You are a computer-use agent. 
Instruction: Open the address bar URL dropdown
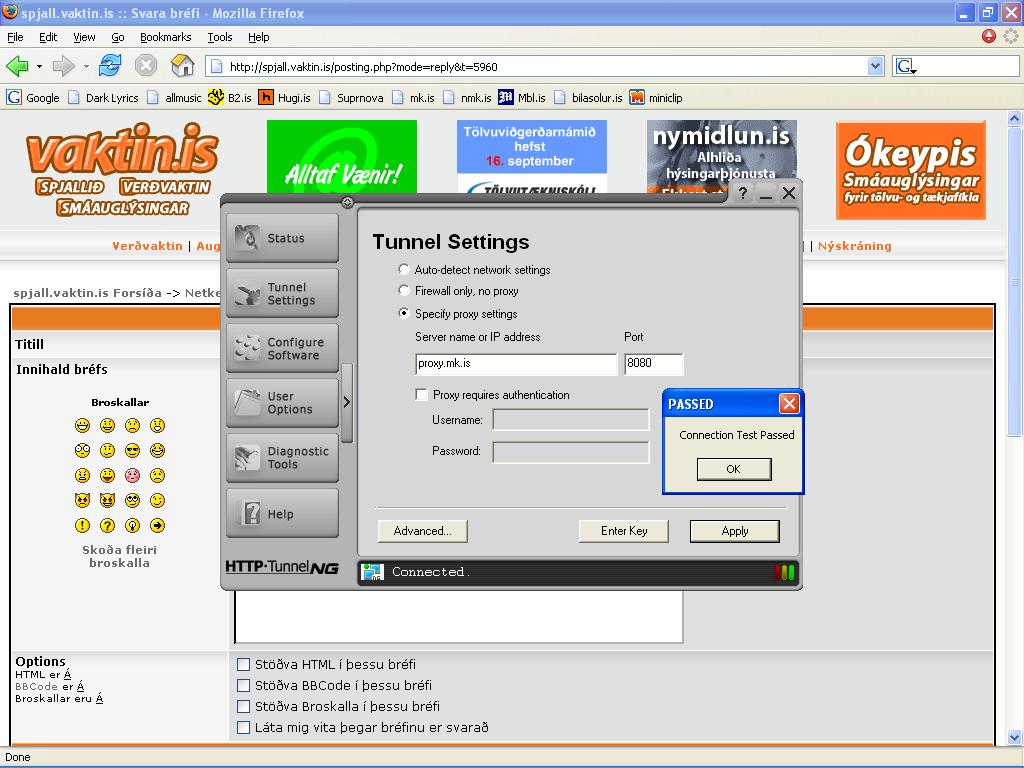click(876, 67)
